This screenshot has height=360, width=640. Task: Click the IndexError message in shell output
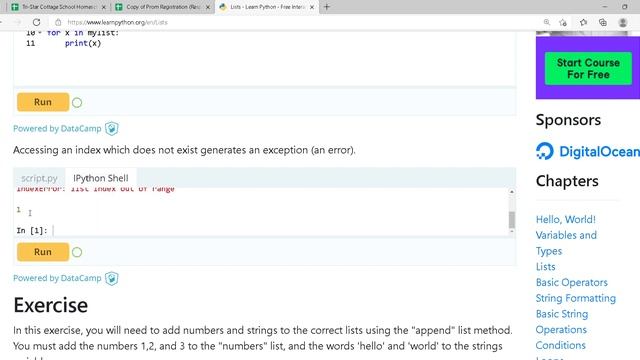click(96, 189)
